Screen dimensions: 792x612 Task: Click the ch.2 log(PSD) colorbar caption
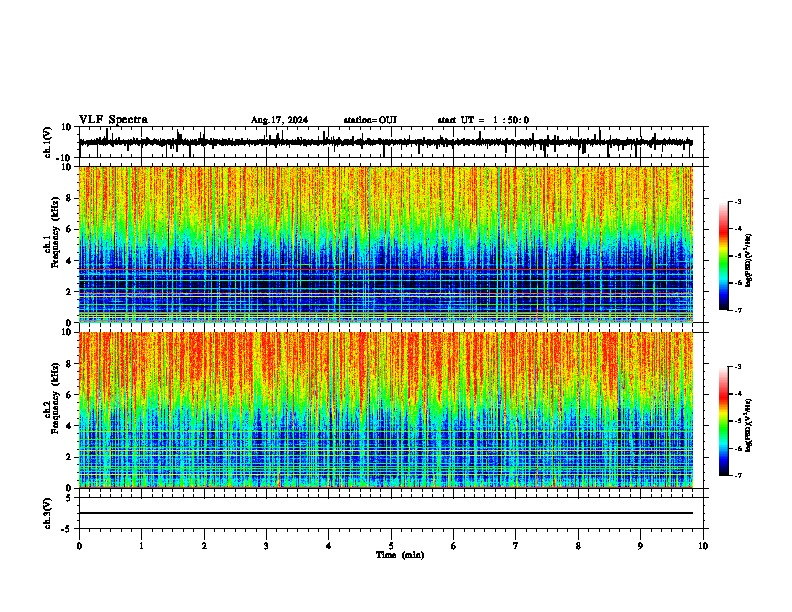click(x=748, y=426)
